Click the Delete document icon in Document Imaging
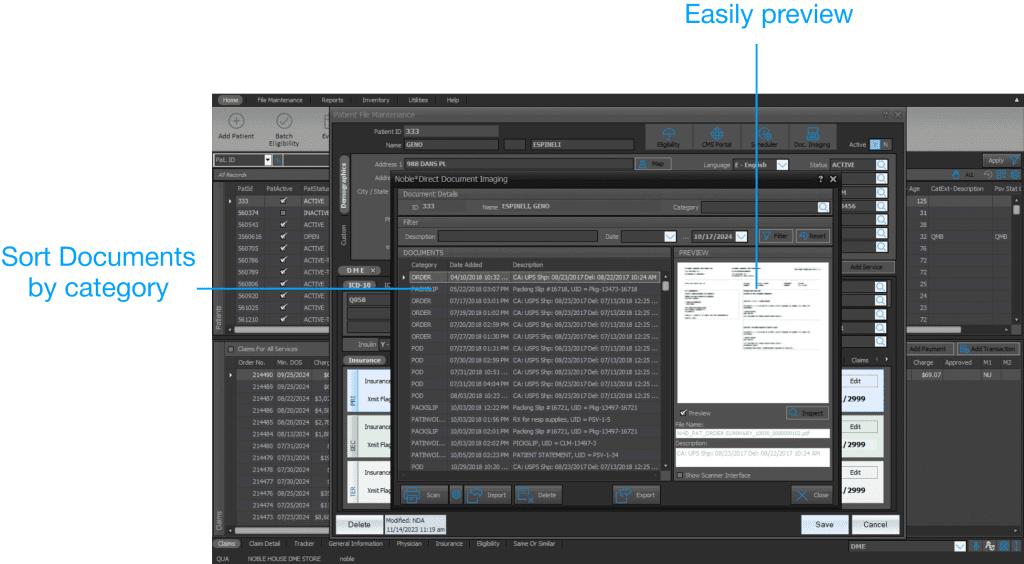Screen dimensions: 1024x564 [x=538, y=495]
